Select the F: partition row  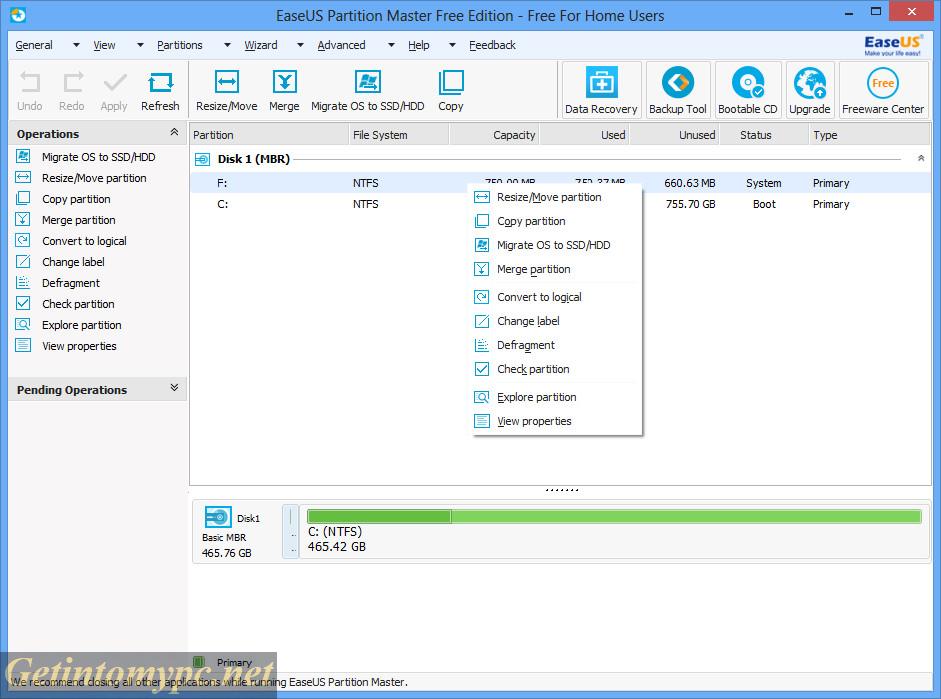[x=561, y=183]
